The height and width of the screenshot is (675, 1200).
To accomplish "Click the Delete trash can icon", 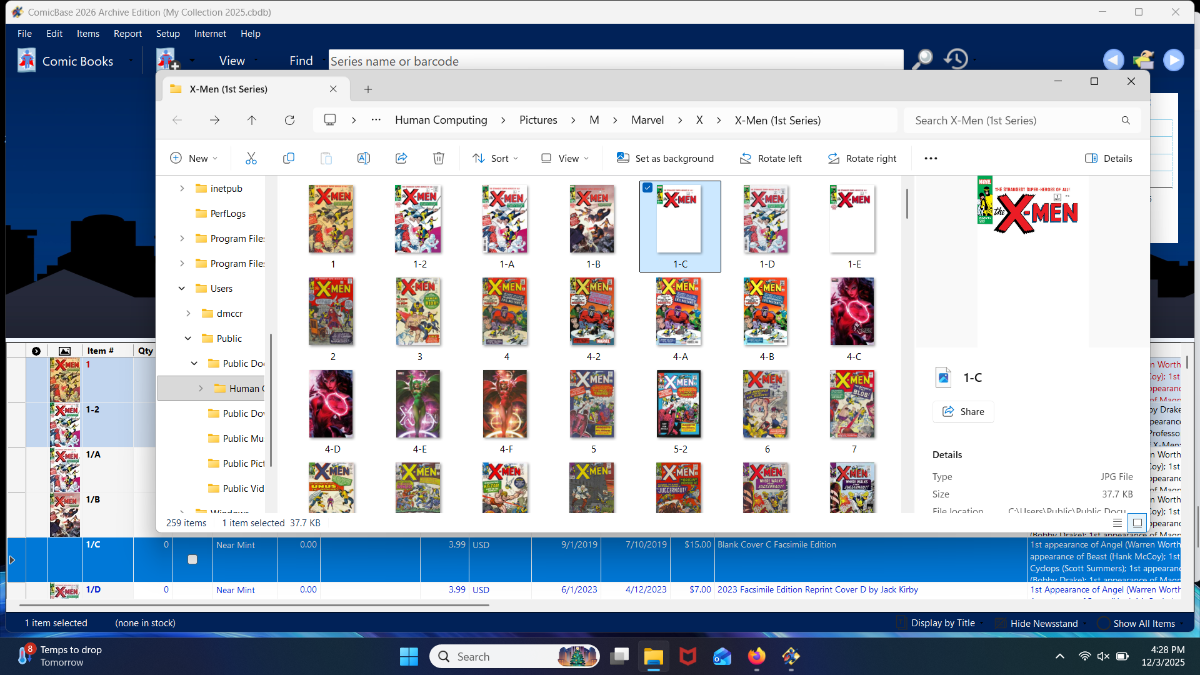I will coord(438,158).
